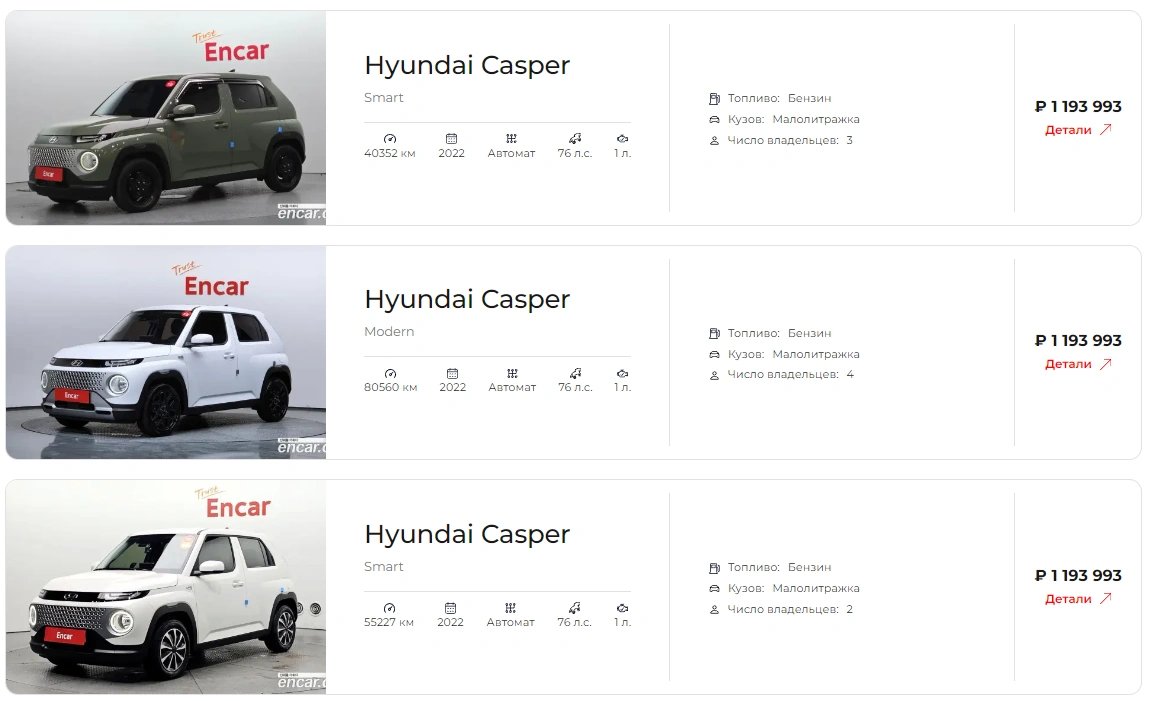Click the odometer icon above 80560 км
Screen dimensions: 1151x701
pos(391,373)
